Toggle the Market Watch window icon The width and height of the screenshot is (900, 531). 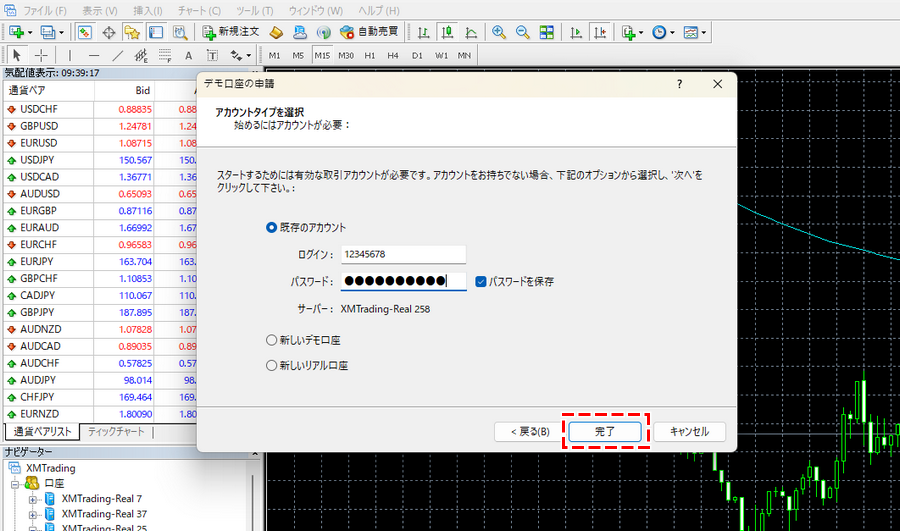(x=85, y=32)
